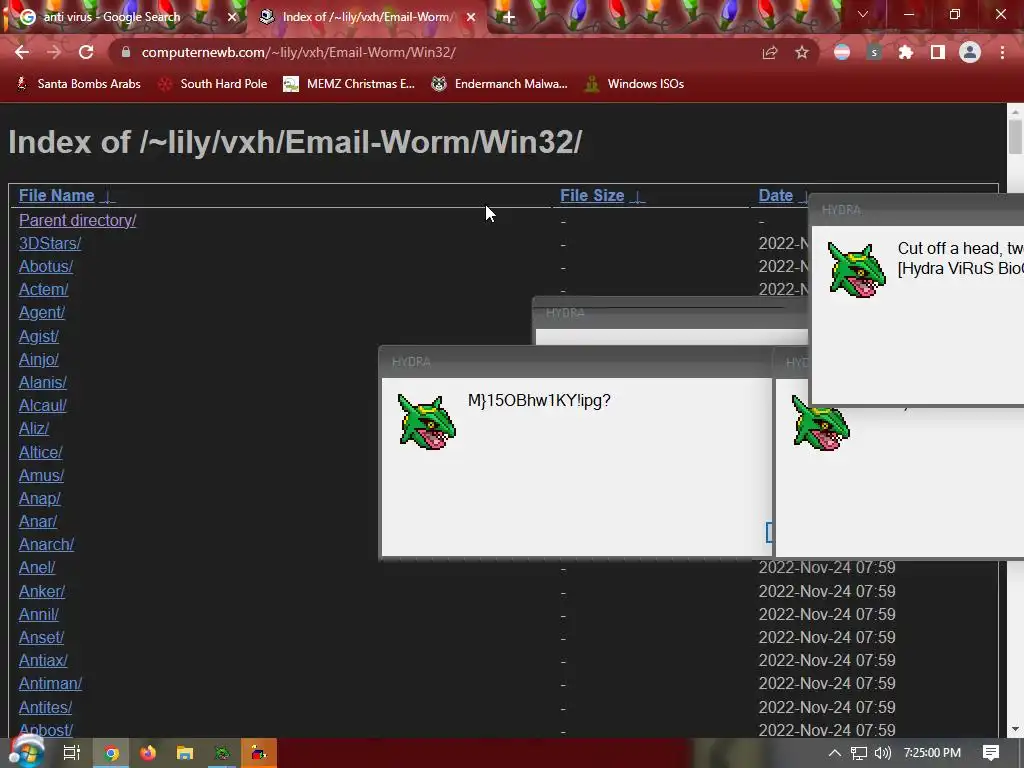
Task: Open the Annil/ folder
Action: point(39,614)
